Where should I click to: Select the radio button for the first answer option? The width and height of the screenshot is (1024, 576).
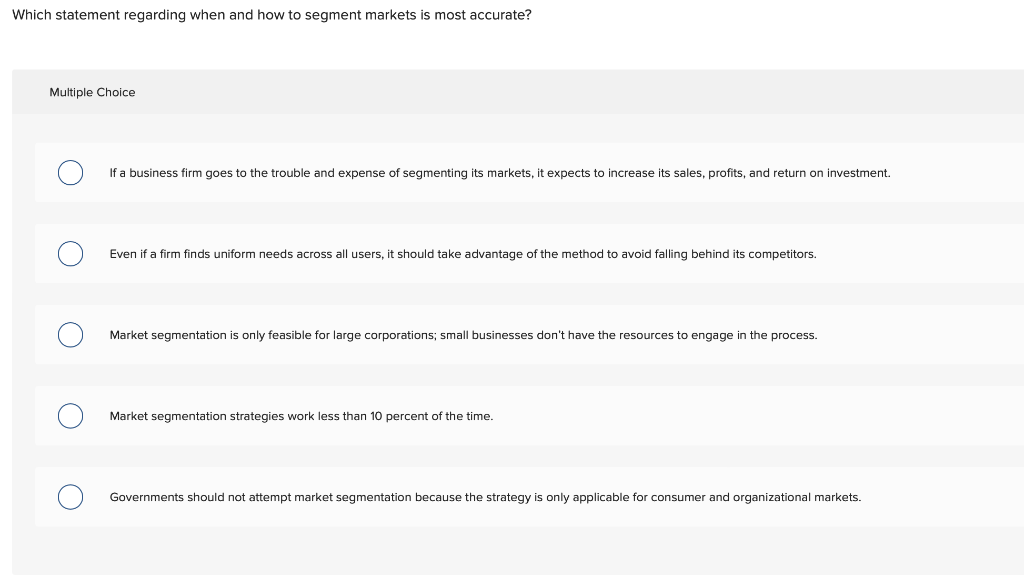70,172
